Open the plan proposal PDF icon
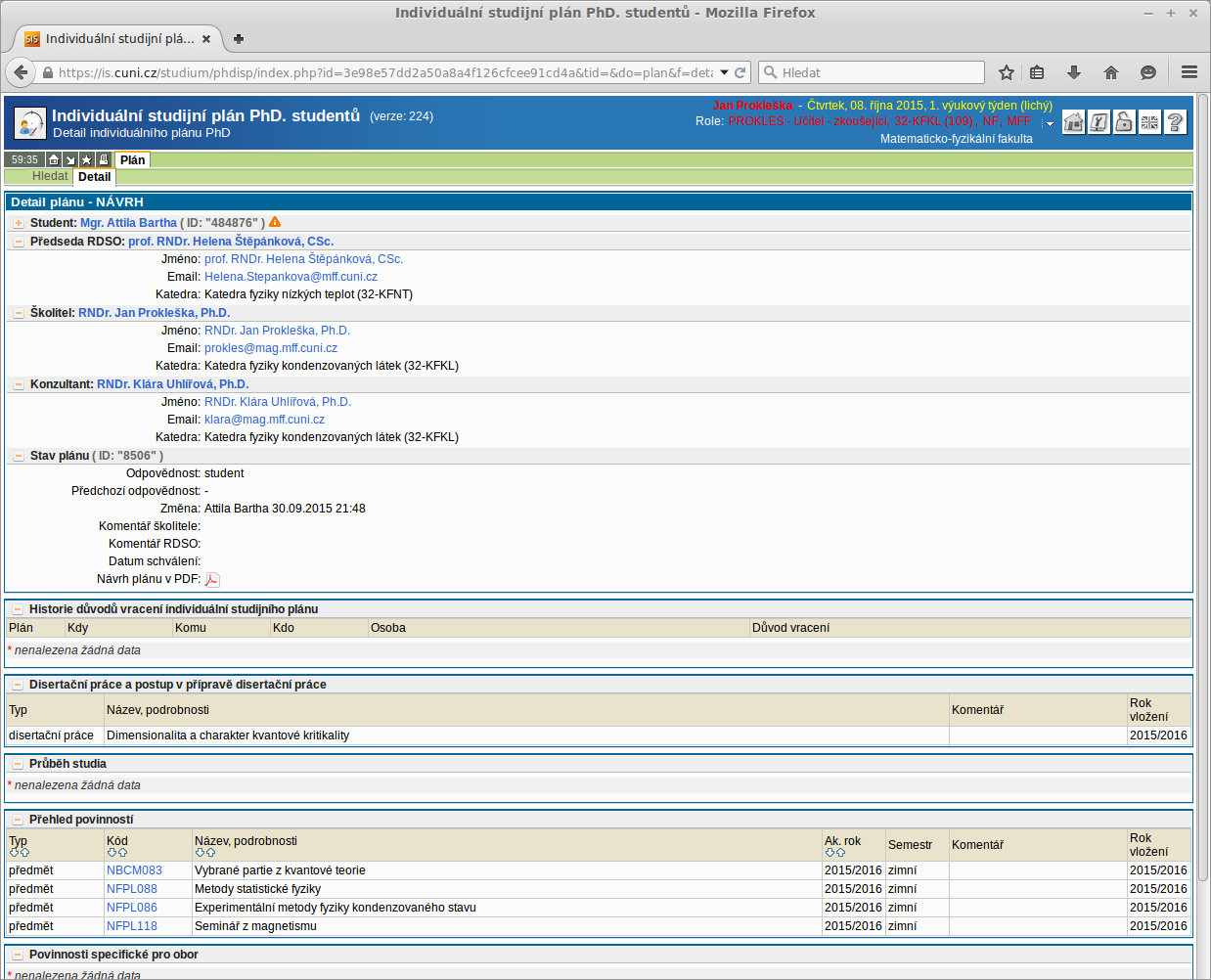The width and height of the screenshot is (1211, 980). click(212, 580)
